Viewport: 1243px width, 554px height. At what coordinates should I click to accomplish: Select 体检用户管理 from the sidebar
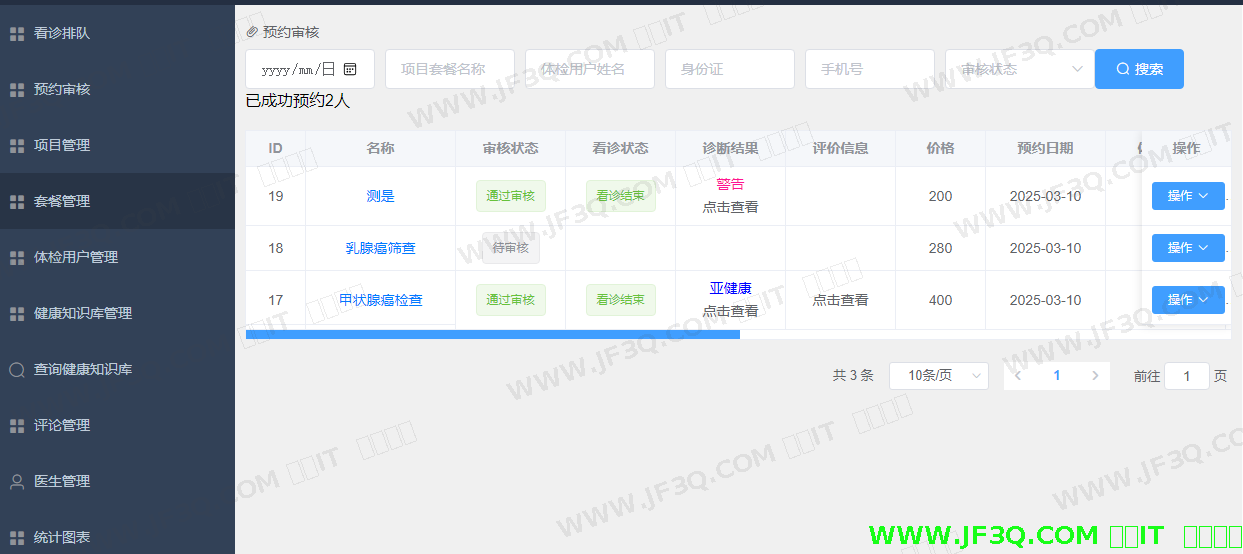76,258
